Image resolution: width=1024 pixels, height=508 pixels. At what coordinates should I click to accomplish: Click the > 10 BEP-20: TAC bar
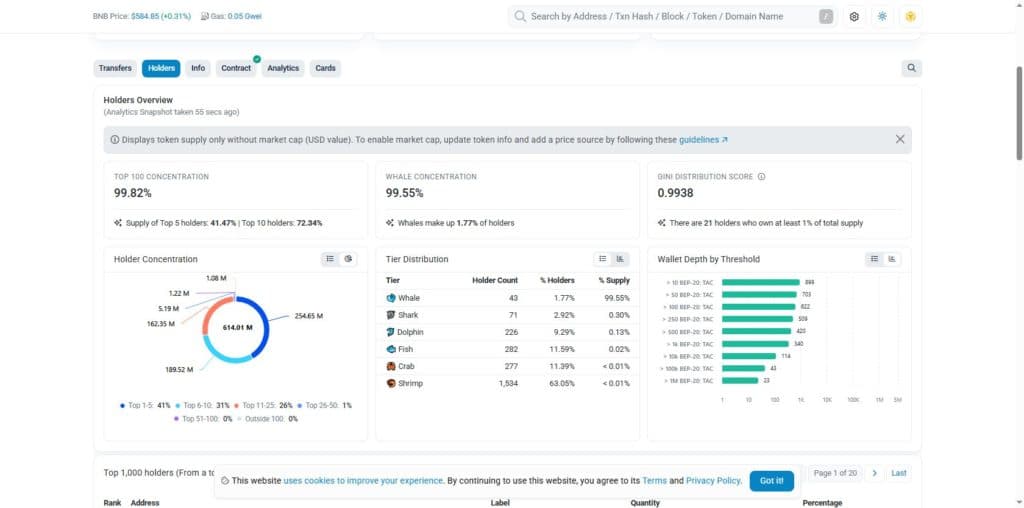point(760,283)
